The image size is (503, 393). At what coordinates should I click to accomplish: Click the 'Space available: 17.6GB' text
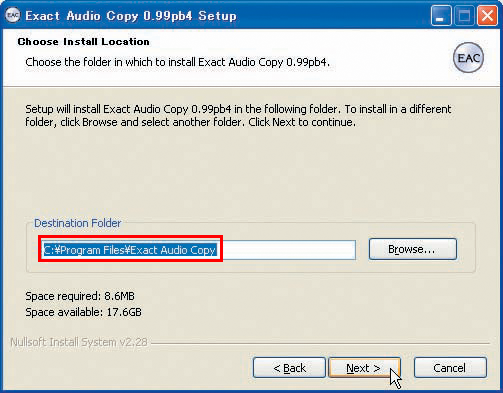(83, 312)
